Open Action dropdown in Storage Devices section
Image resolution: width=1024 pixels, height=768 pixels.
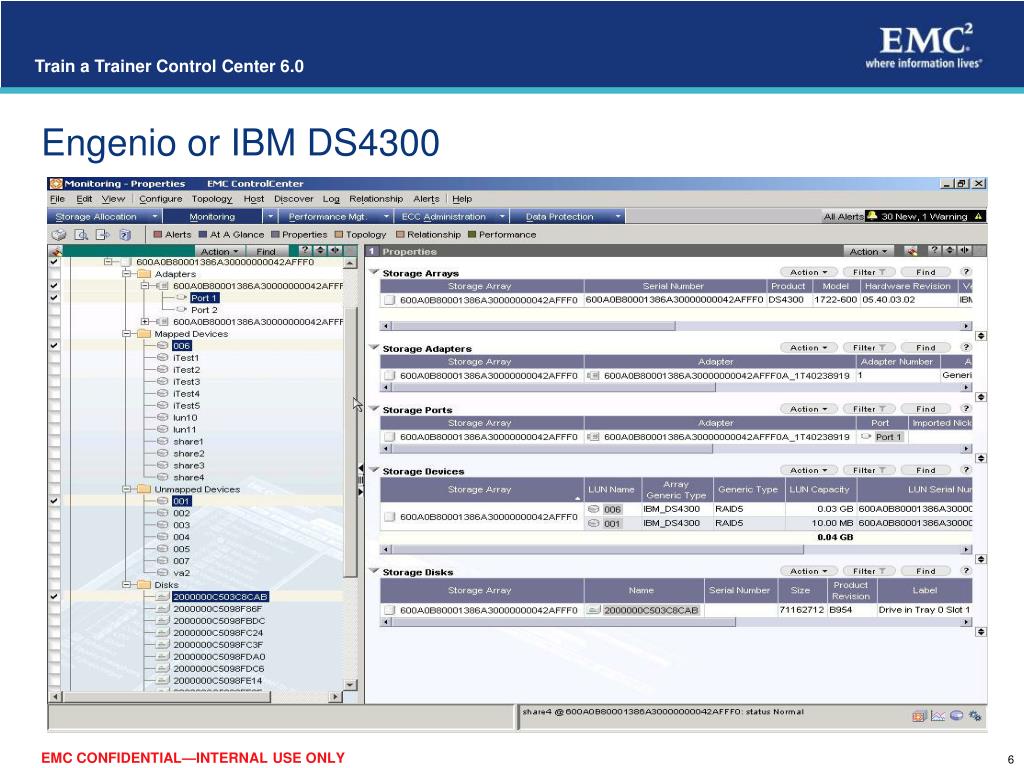point(808,470)
